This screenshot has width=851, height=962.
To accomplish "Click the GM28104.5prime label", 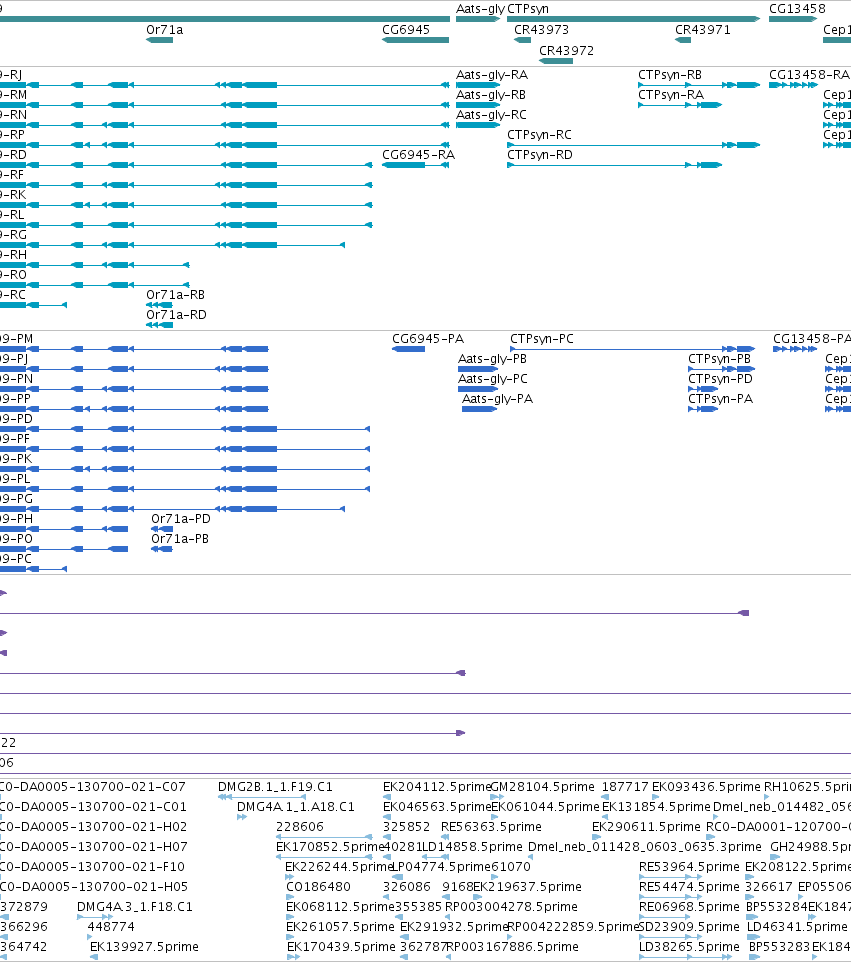I will [543, 787].
